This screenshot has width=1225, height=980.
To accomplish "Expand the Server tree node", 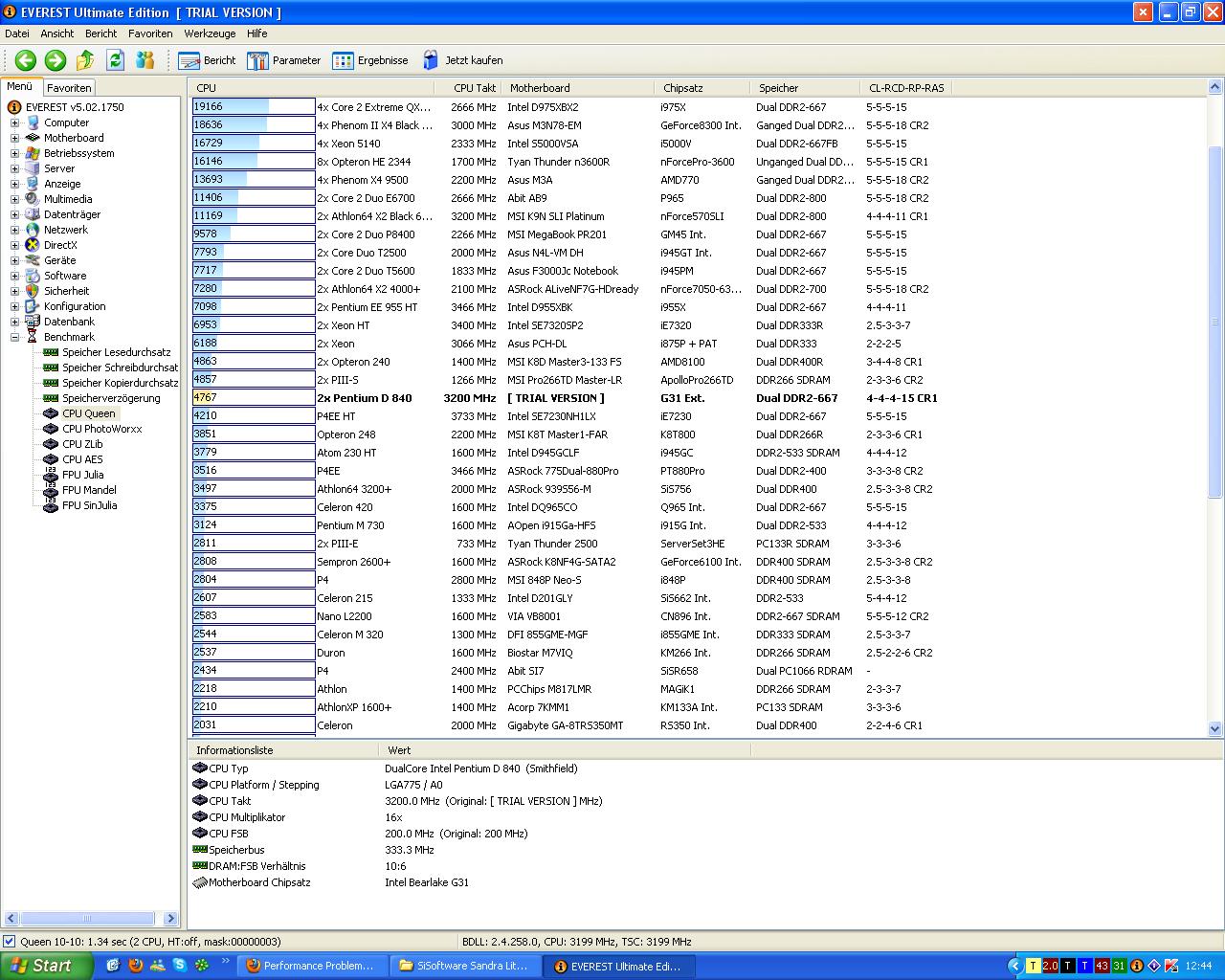I will coord(14,168).
